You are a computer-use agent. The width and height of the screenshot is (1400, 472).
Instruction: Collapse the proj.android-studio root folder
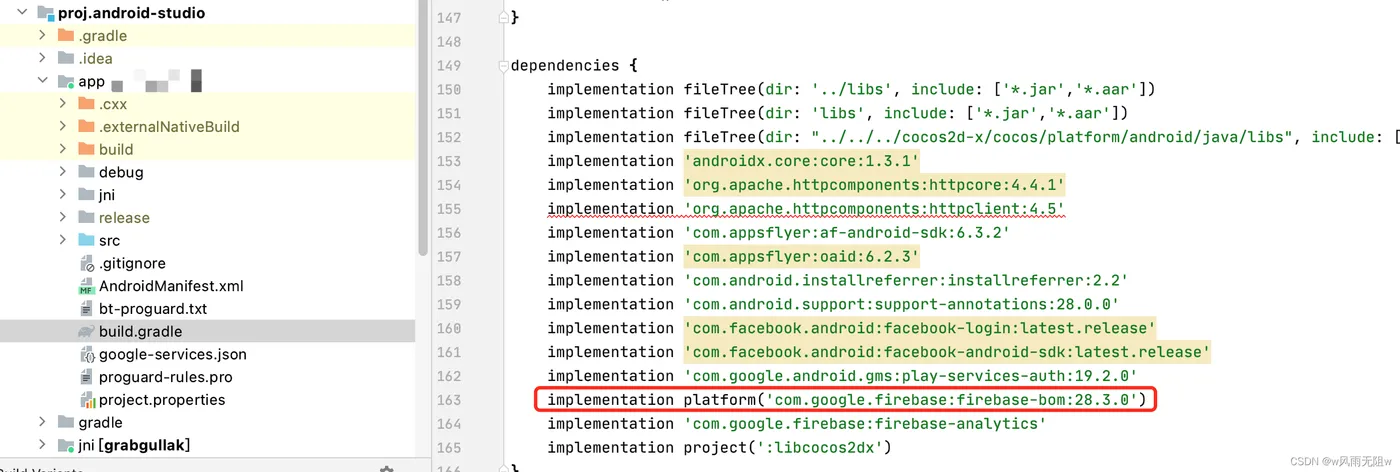tap(22, 13)
